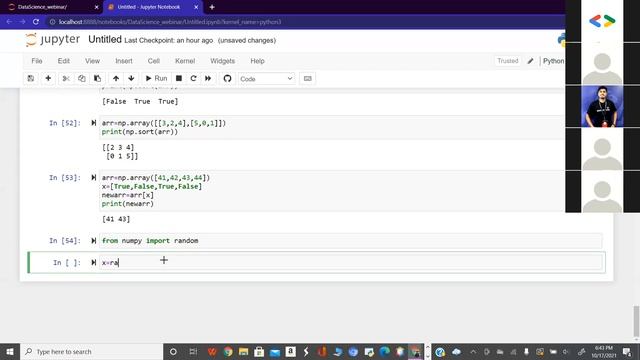Image resolution: width=640 pixels, height=360 pixels.
Task: Open Task View in taskbar
Action: click(193, 351)
